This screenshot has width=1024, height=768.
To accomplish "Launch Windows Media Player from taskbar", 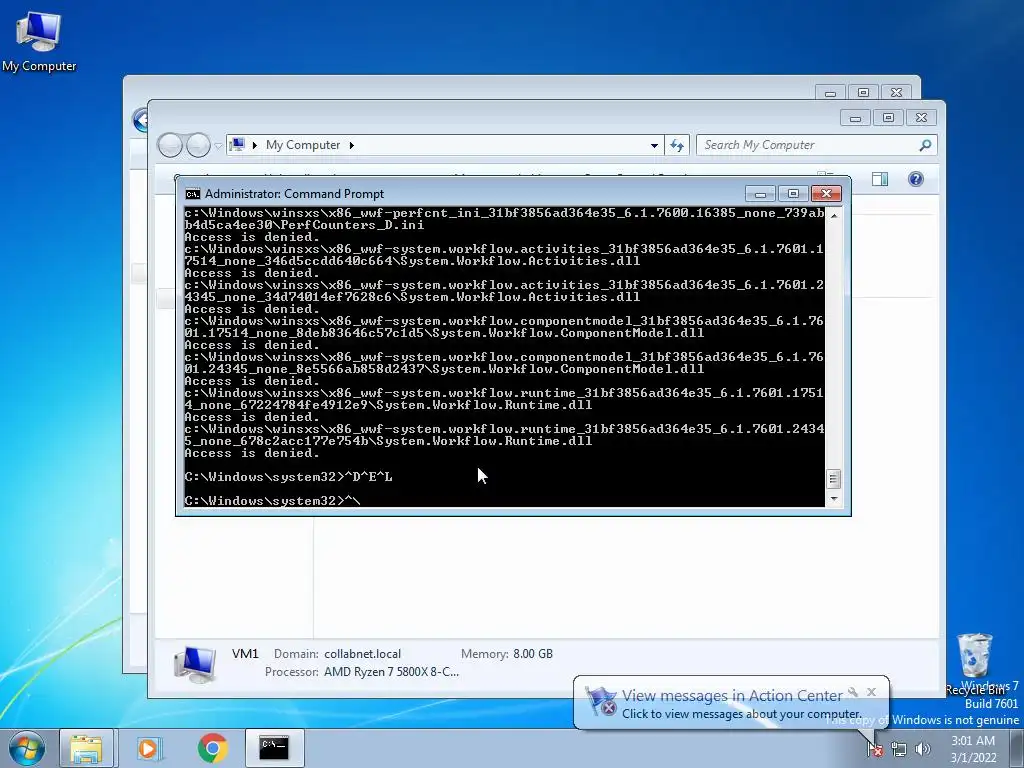I will (x=150, y=748).
